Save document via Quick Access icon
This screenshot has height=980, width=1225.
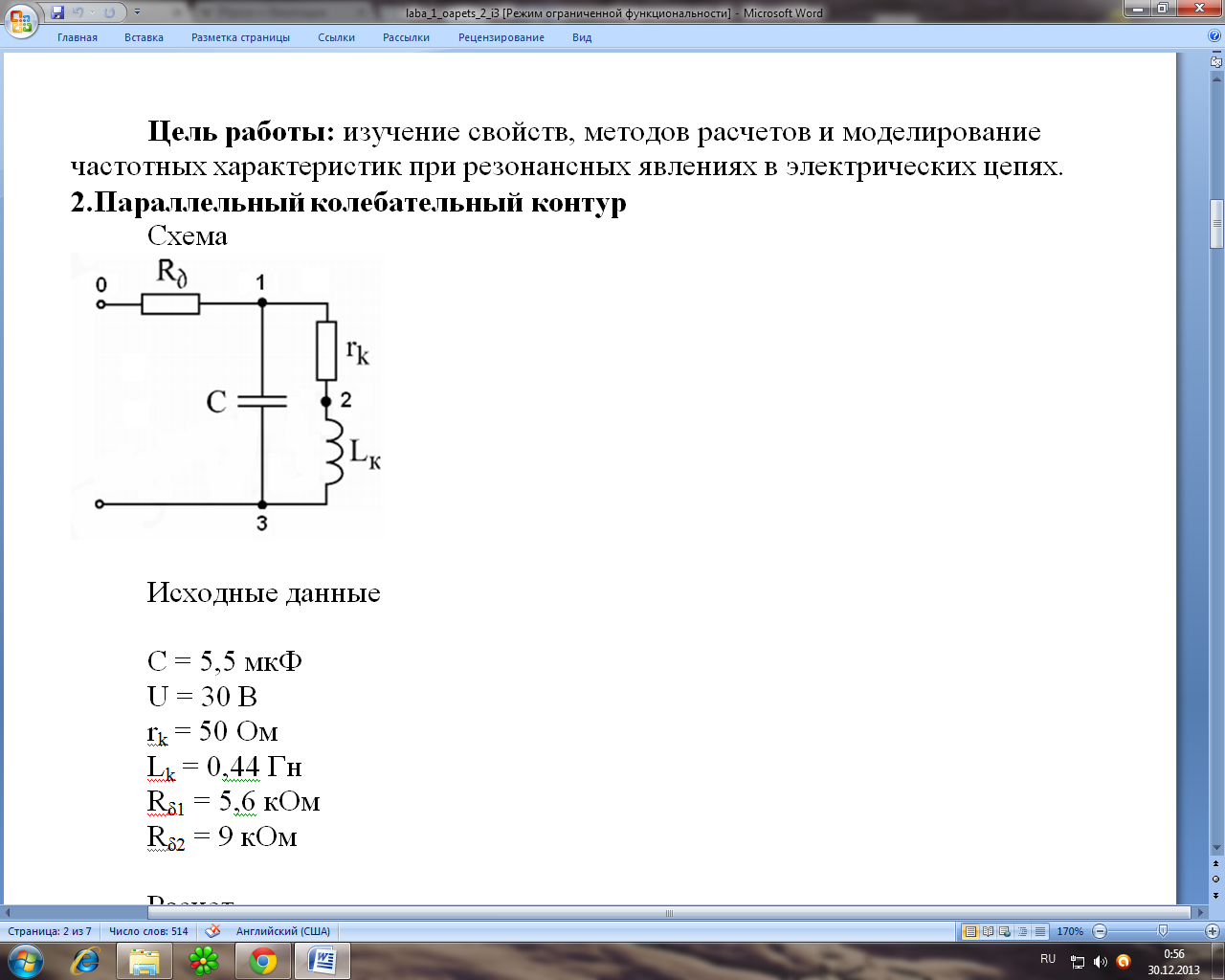tap(57, 12)
